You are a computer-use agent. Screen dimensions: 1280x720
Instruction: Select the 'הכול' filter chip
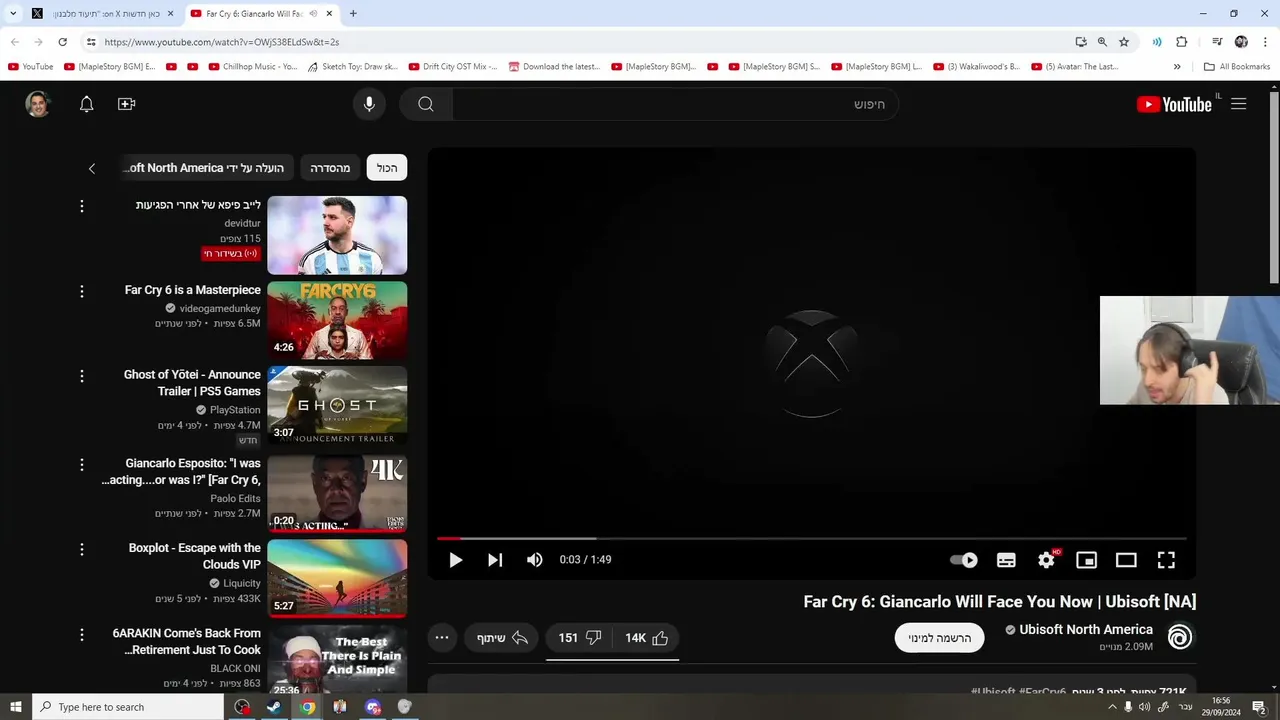point(387,168)
